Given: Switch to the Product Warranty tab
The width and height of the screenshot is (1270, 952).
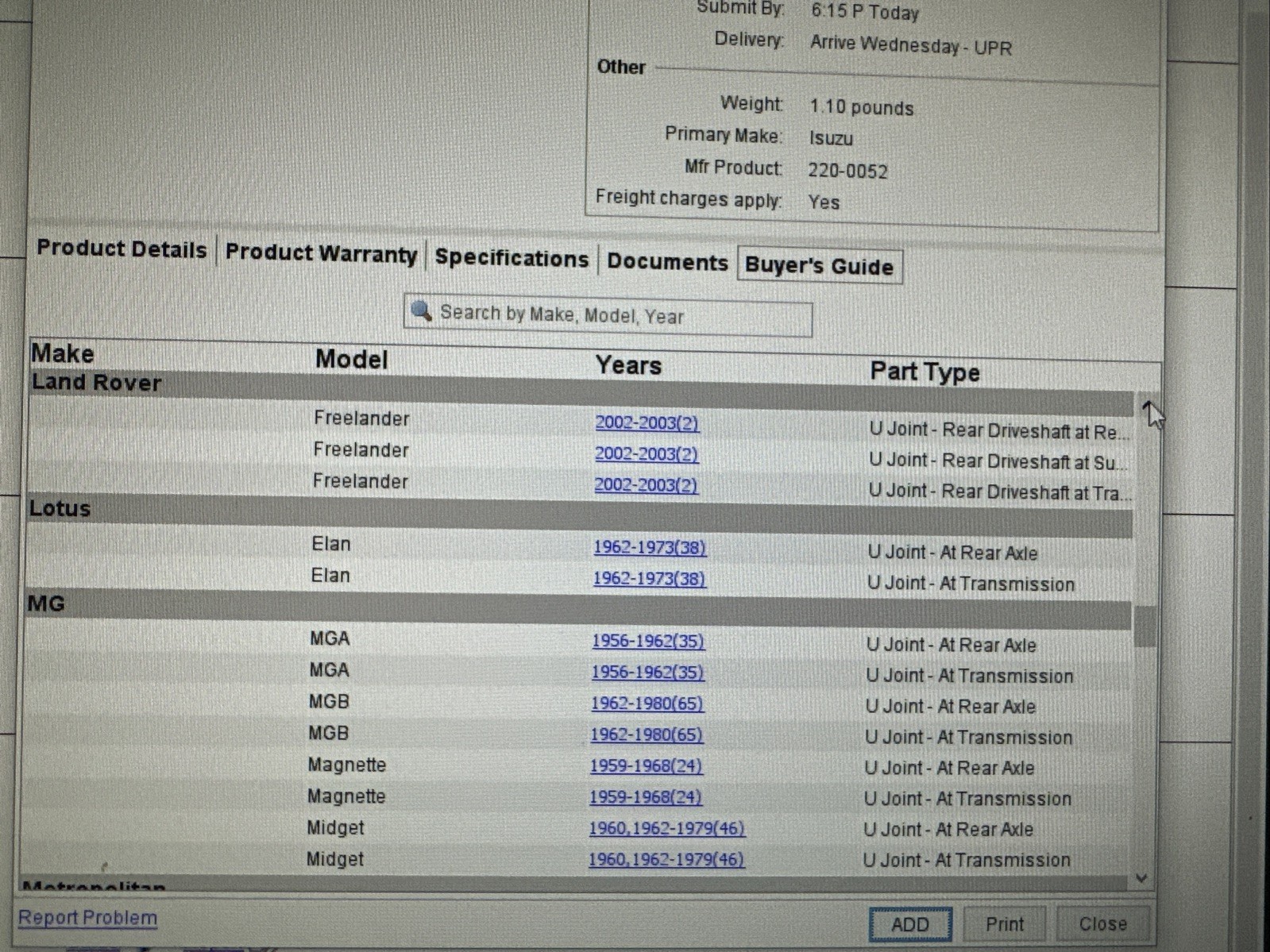Looking at the screenshot, I should click(321, 253).
